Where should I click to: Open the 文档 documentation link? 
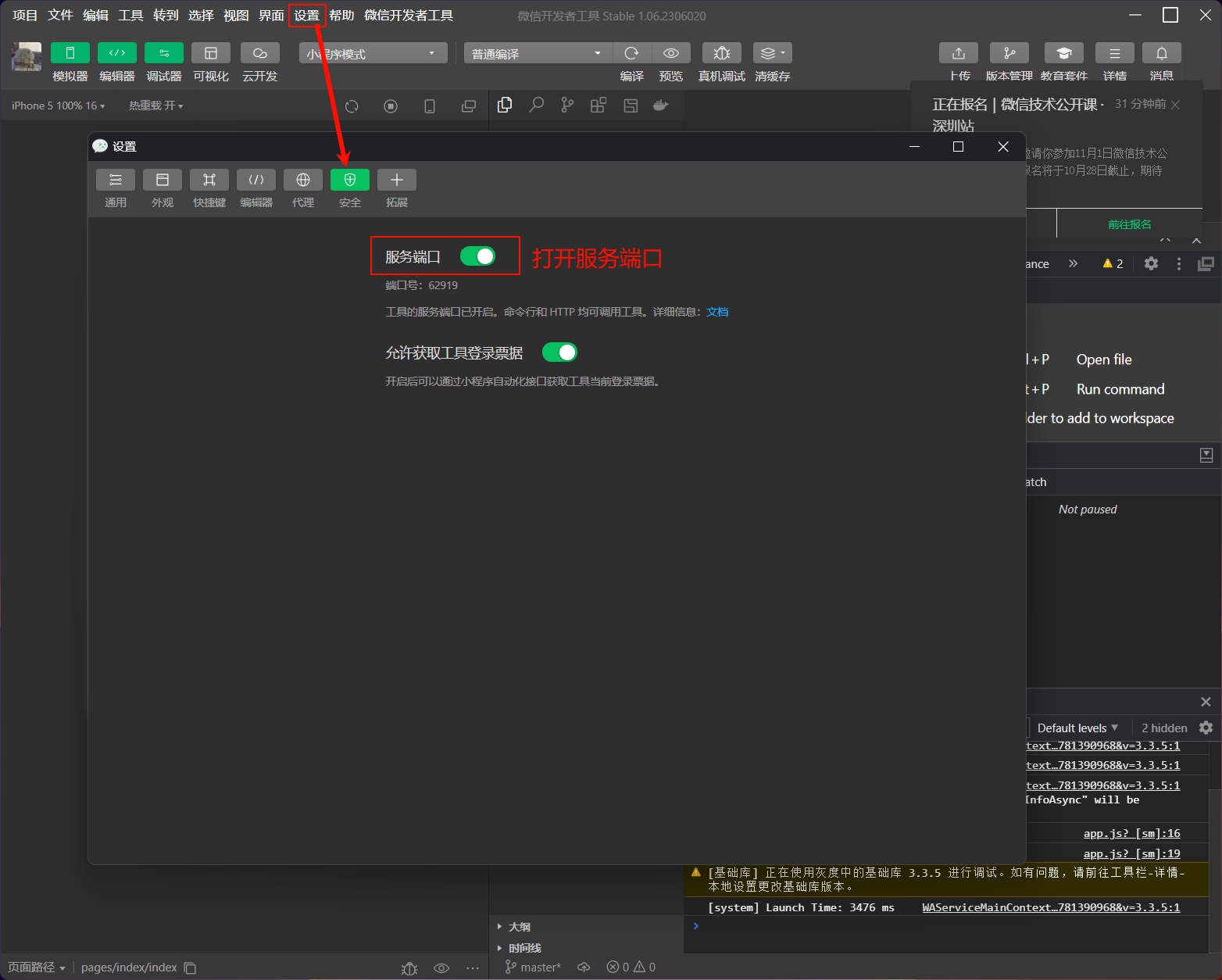coord(717,312)
